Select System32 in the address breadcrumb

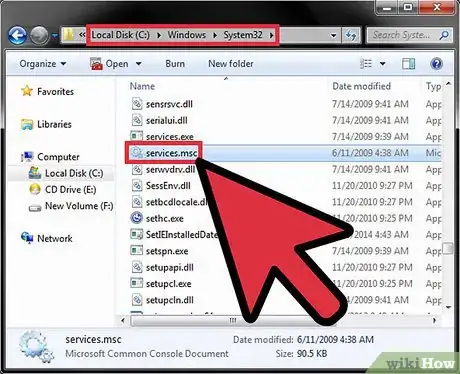click(243, 35)
